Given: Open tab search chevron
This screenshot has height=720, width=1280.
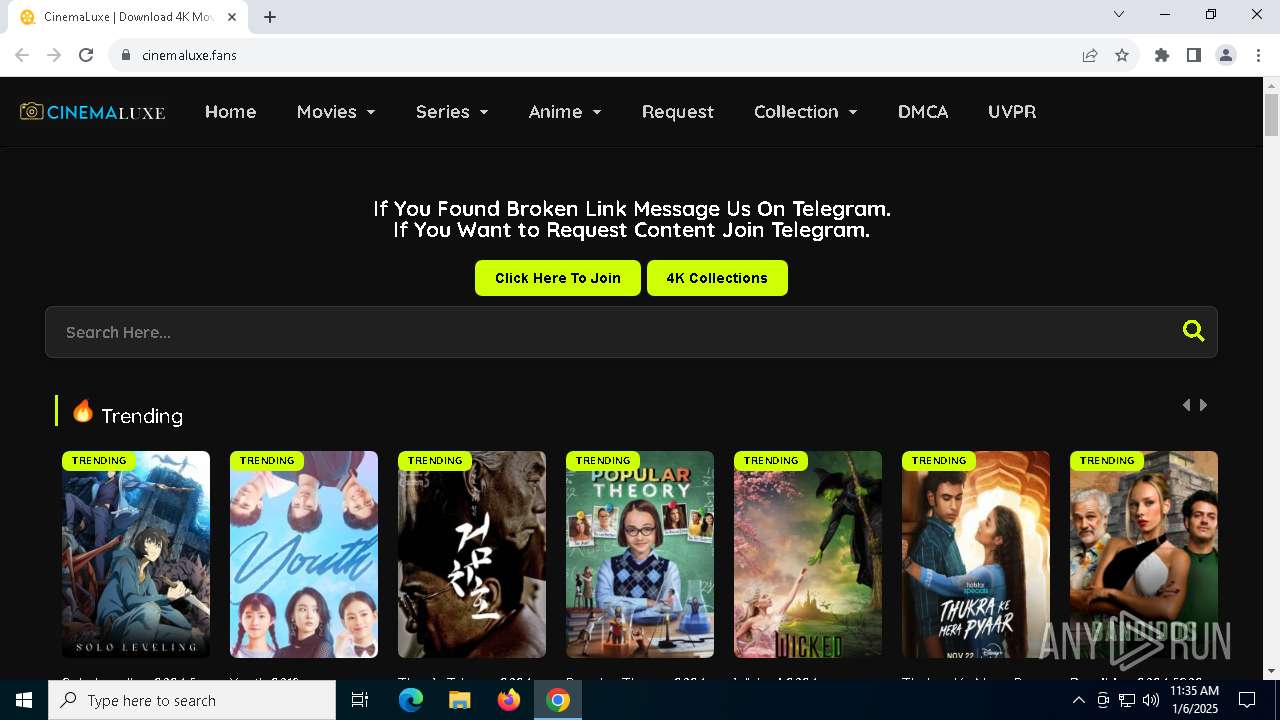Looking at the screenshot, I should click(x=1119, y=14).
